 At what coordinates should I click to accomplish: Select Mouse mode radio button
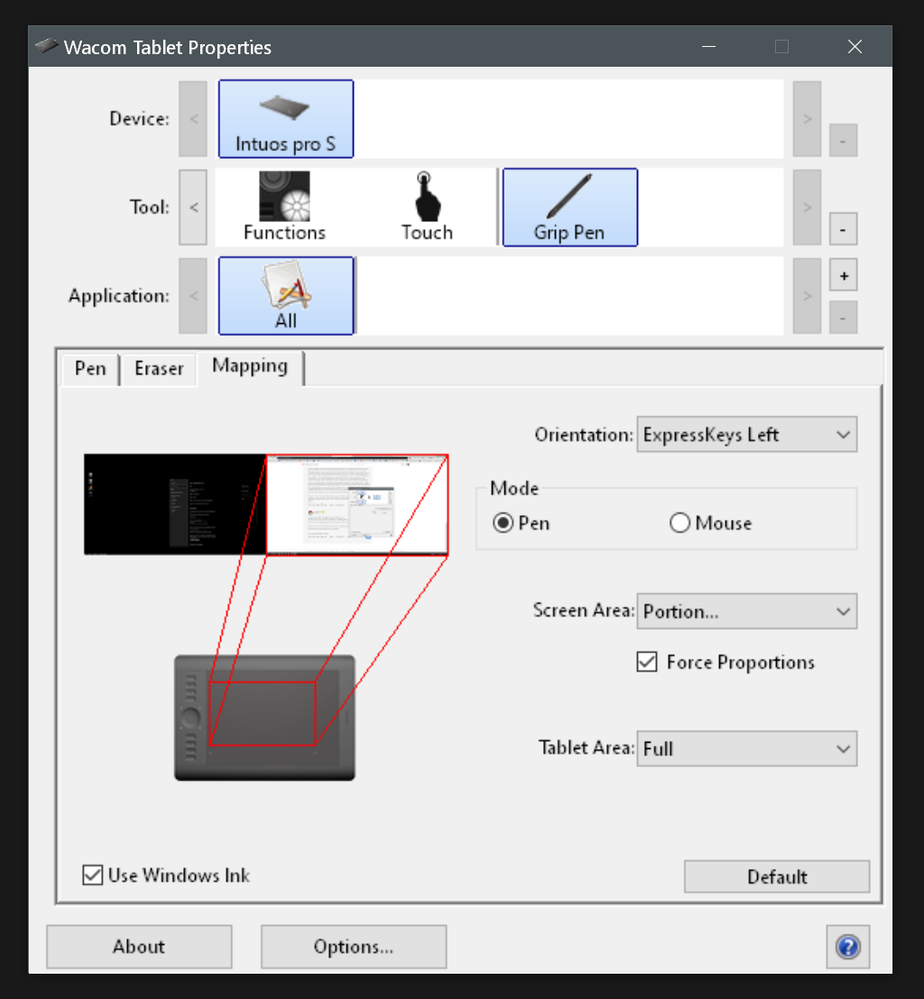click(x=680, y=523)
